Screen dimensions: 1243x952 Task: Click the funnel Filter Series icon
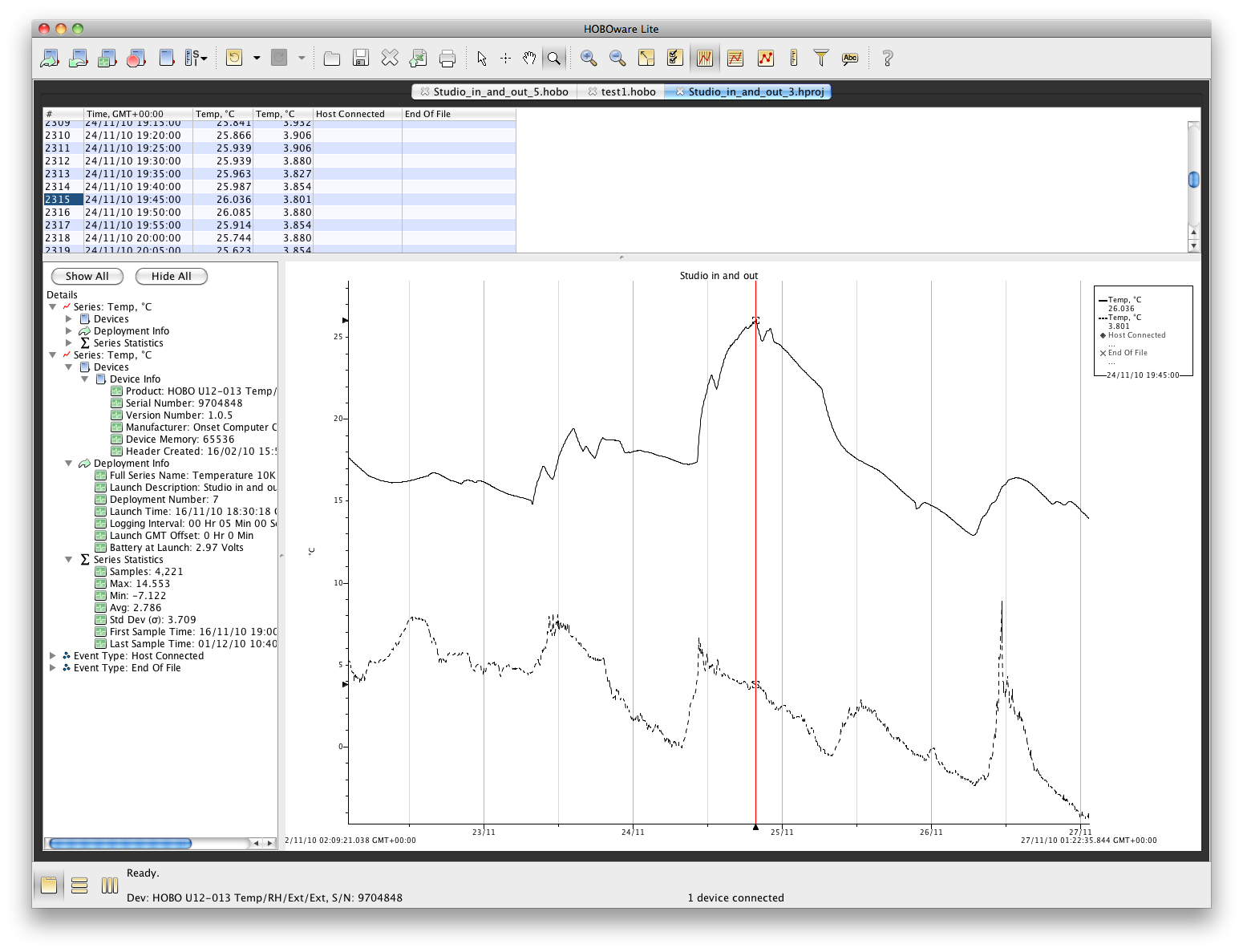820,58
